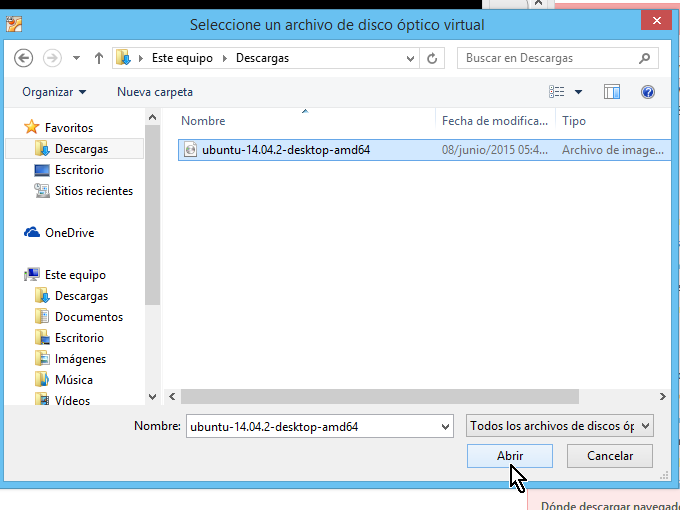The height and width of the screenshot is (510, 680).
Task: Refresh the Descargas folder view
Action: pyautogui.click(x=432, y=58)
